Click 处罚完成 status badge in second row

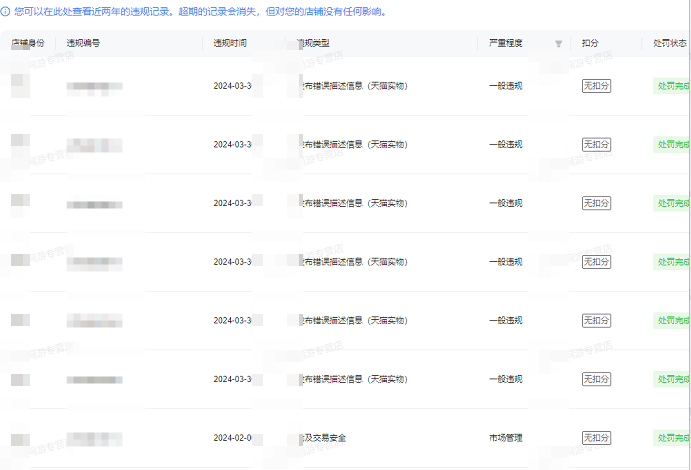pyautogui.click(x=672, y=145)
